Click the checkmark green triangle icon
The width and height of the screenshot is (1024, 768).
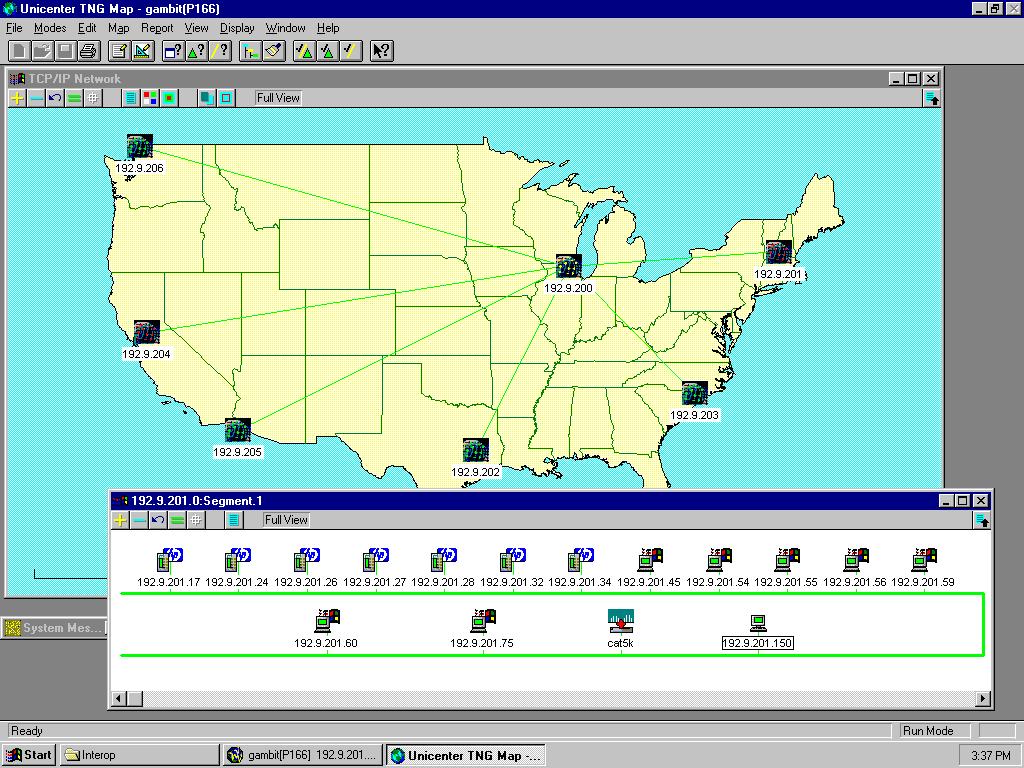pyautogui.click(x=327, y=51)
